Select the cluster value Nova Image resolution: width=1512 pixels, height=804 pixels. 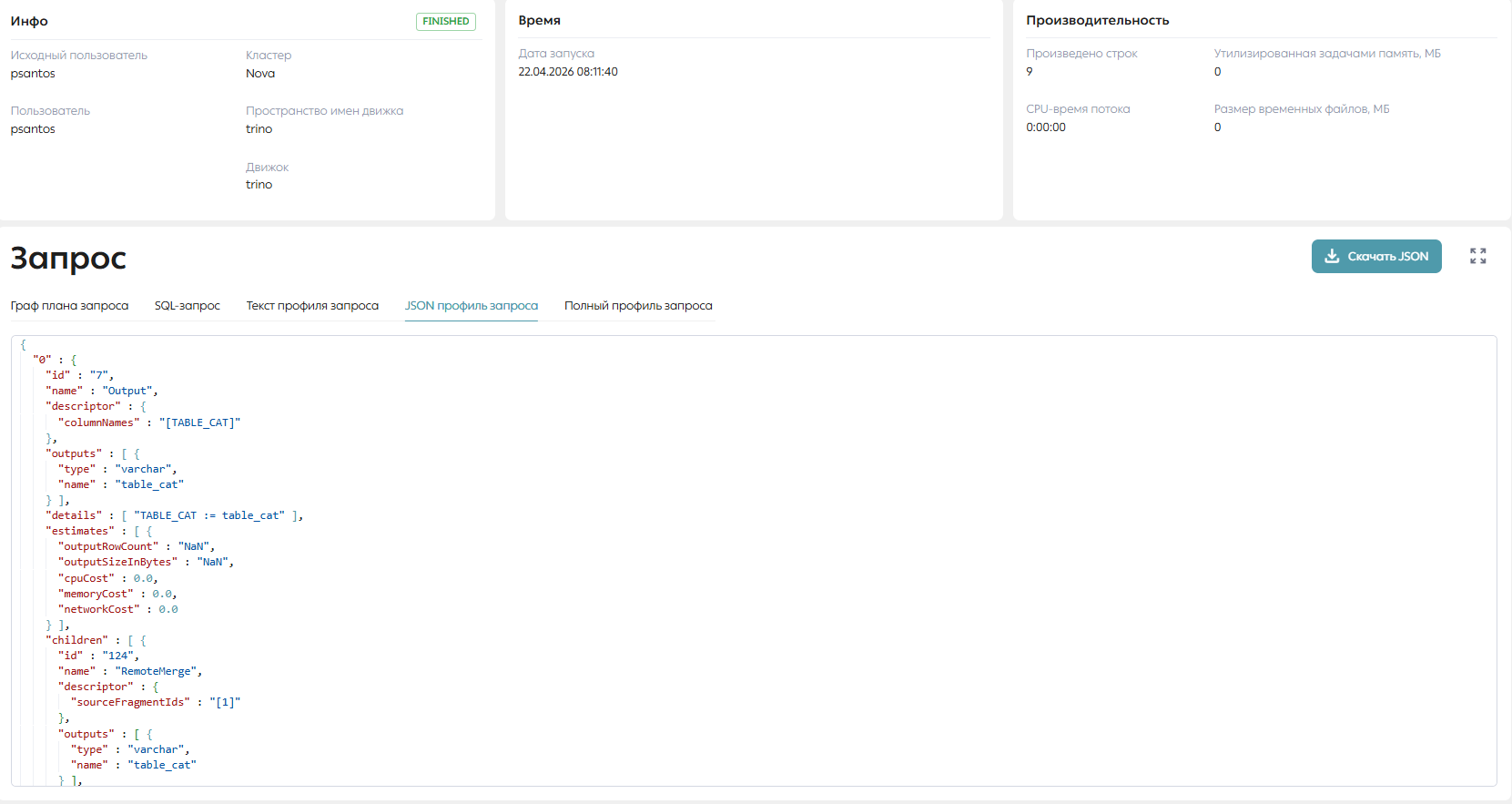[260, 74]
